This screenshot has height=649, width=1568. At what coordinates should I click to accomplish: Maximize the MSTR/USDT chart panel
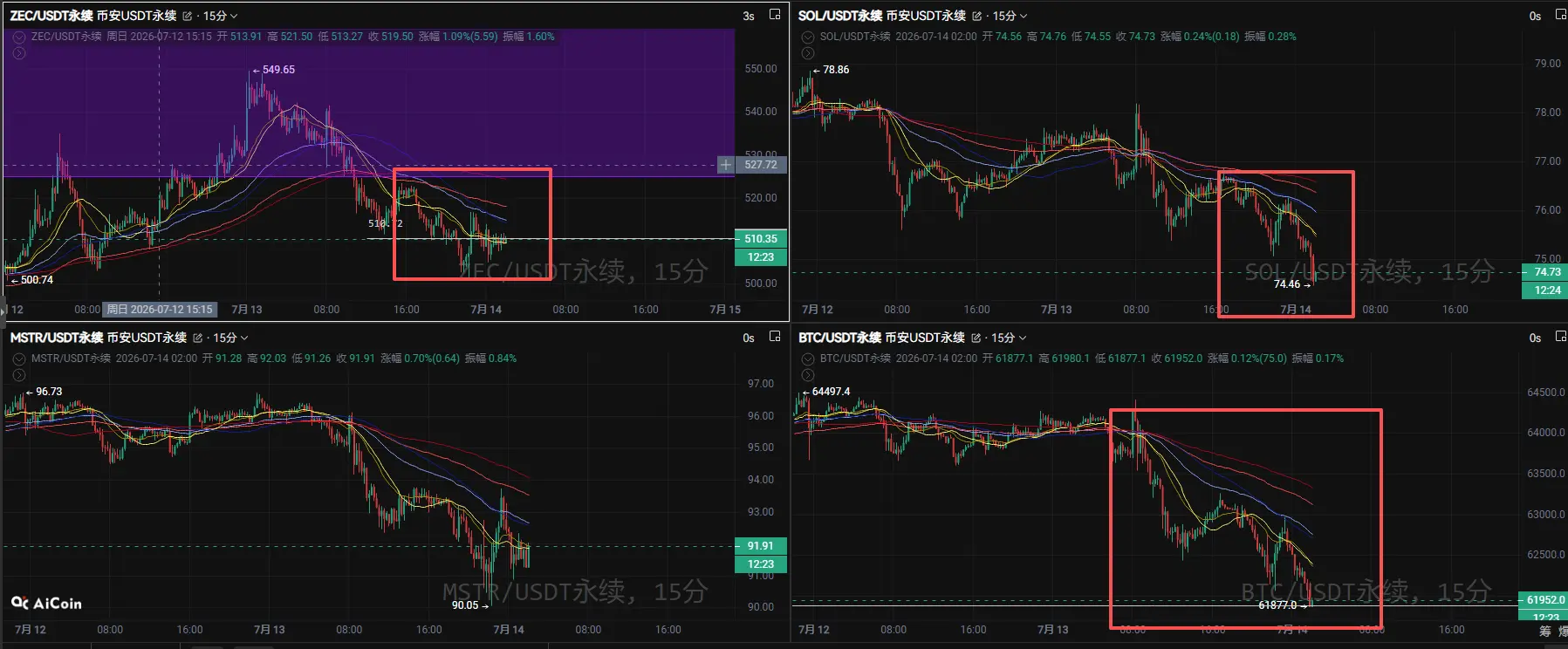click(775, 337)
